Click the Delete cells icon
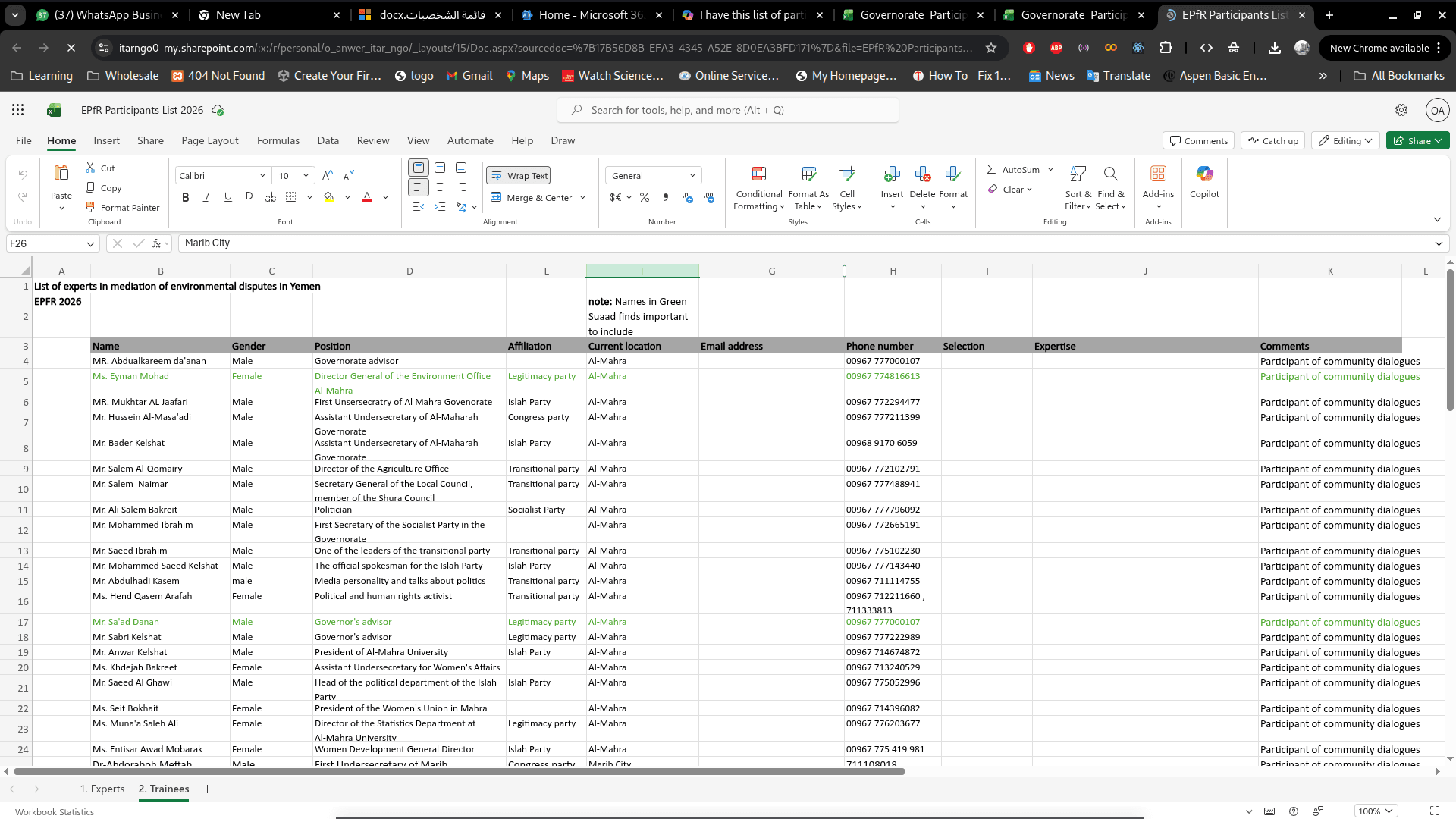 coord(923,174)
